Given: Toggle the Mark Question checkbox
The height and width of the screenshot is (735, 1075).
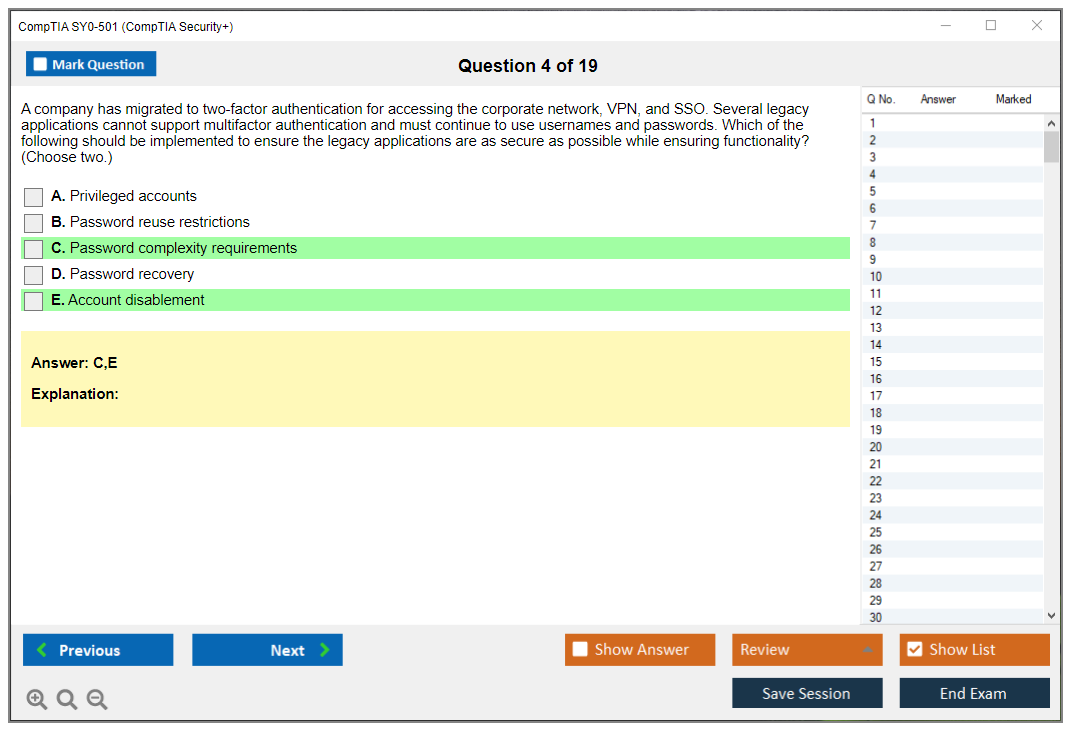Looking at the screenshot, I should (x=41, y=65).
